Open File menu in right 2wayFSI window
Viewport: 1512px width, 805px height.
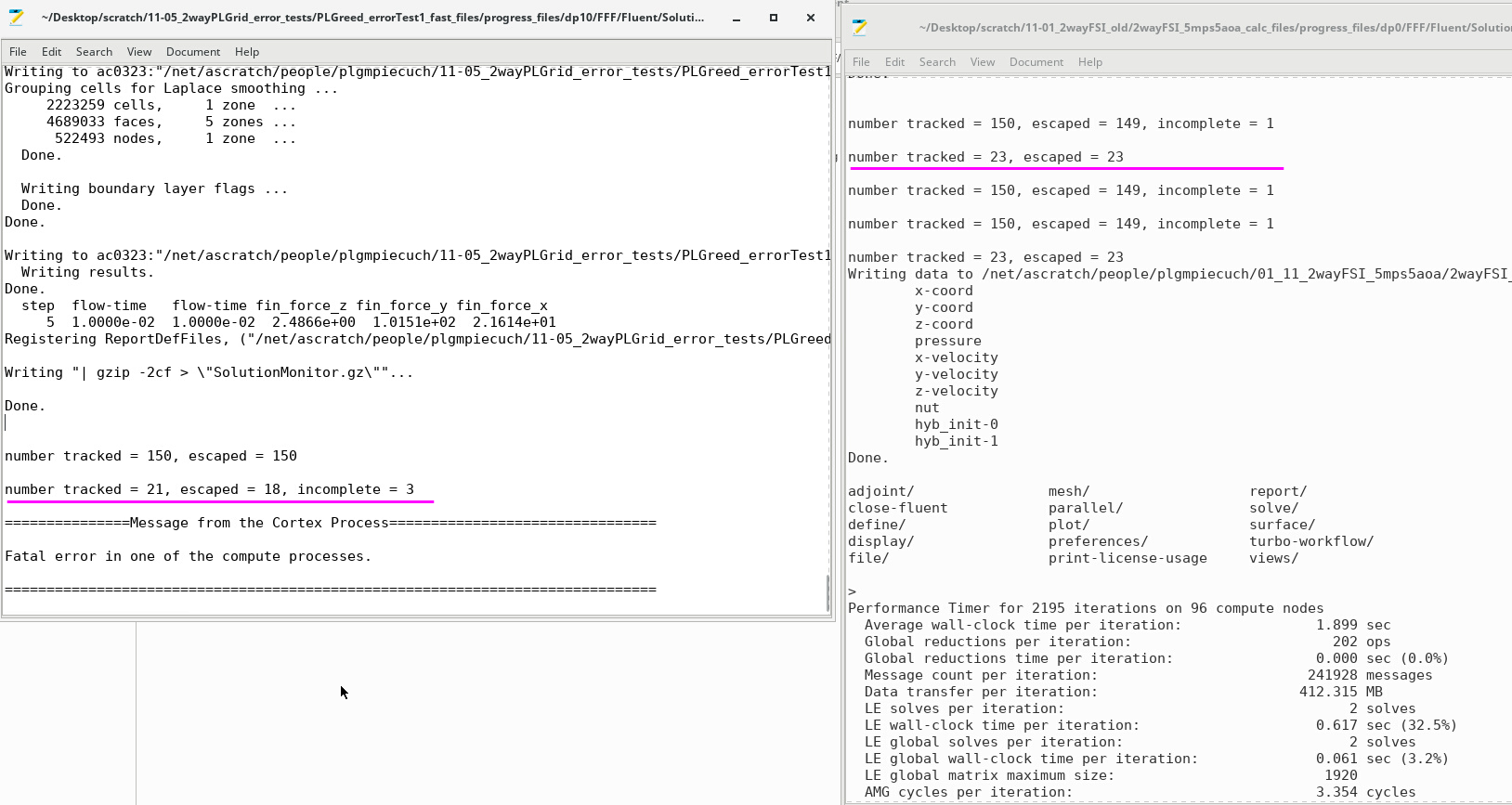click(x=861, y=62)
